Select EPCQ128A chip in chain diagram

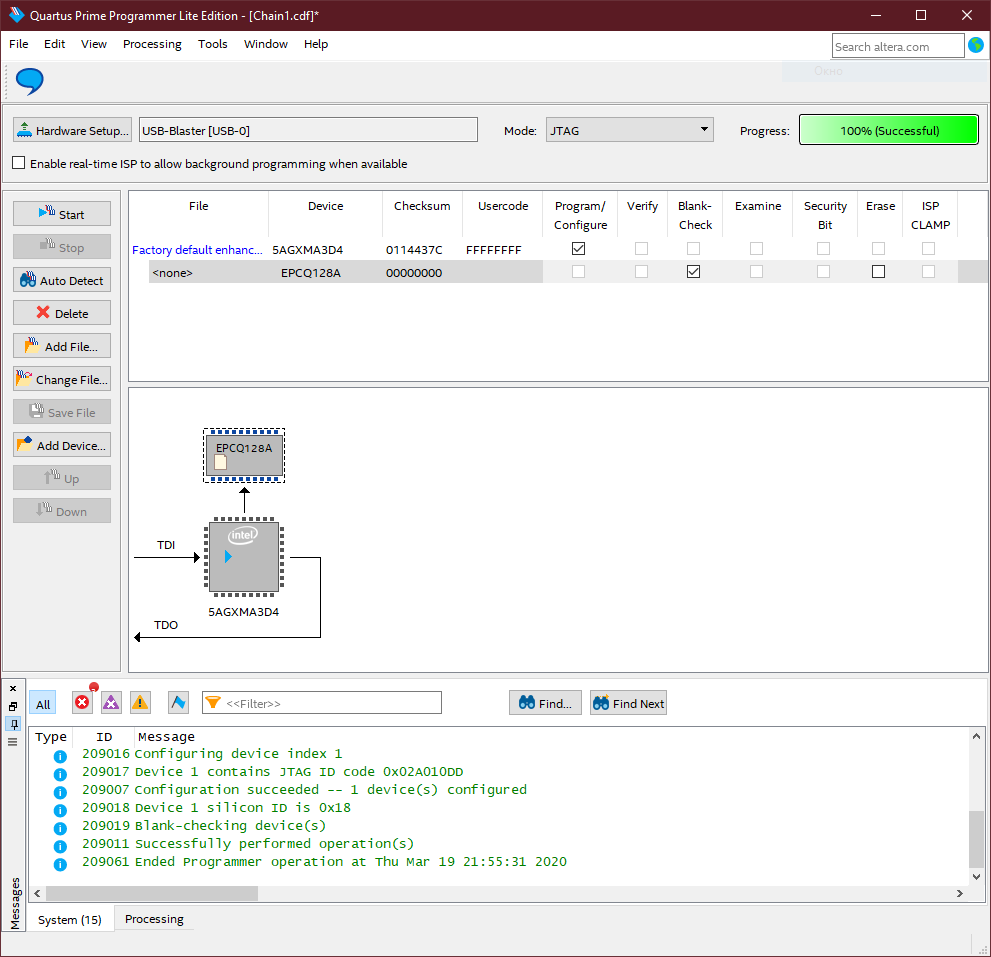tap(244, 455)
